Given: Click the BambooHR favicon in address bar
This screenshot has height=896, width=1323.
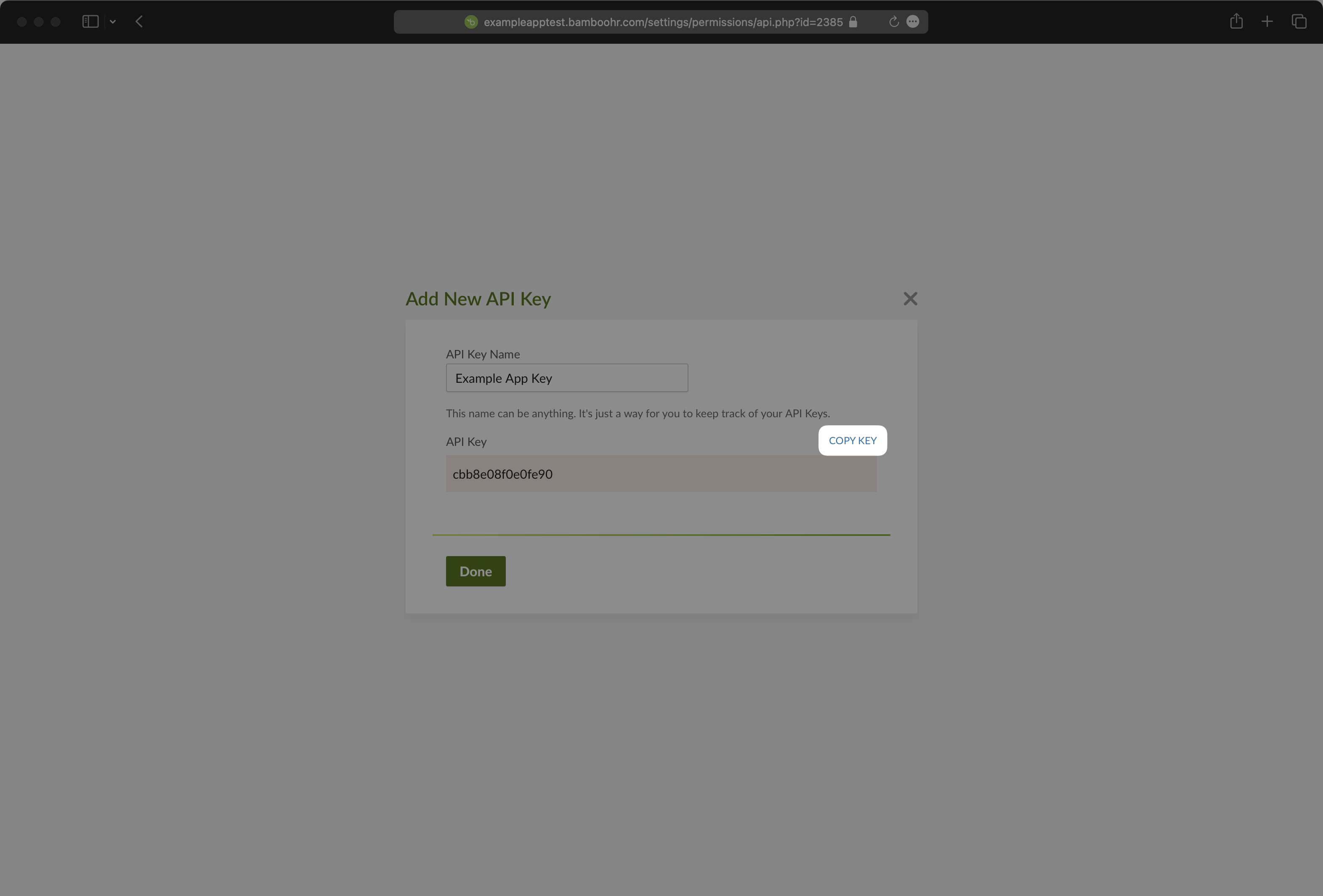Looking at the screenshot, I should 470,22.
